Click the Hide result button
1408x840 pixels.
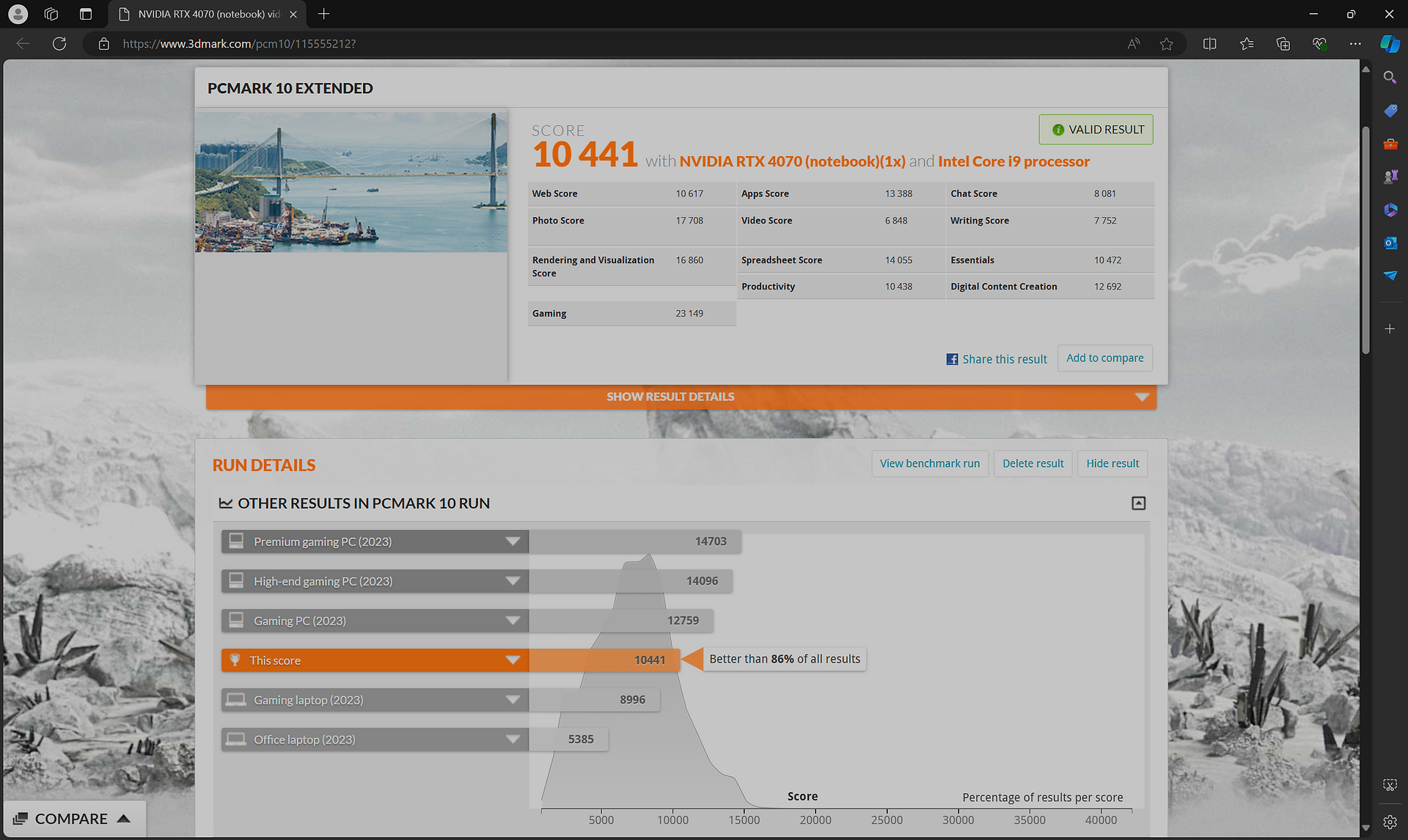coord(1112,463)
